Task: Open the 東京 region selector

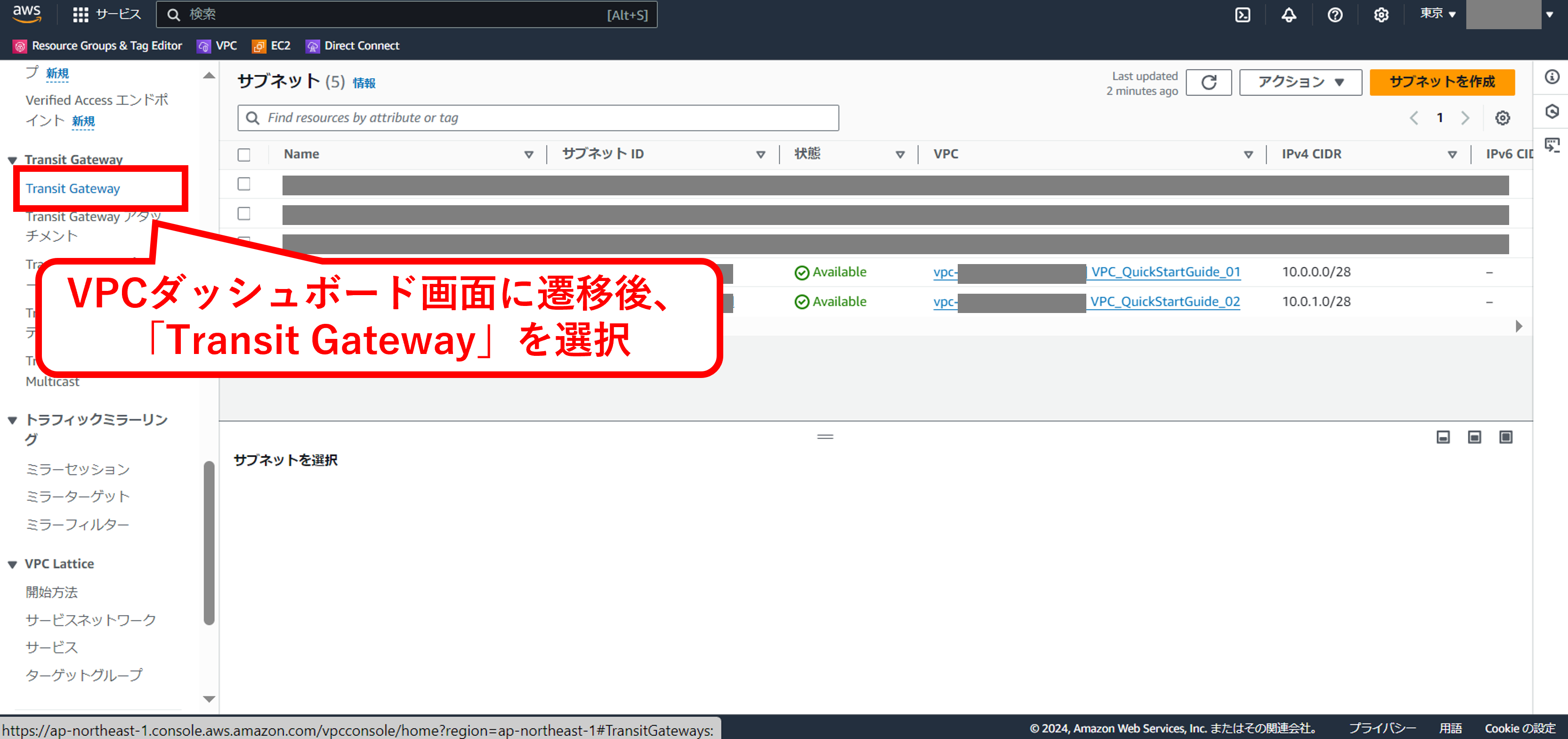Action: coord(1437,14)
